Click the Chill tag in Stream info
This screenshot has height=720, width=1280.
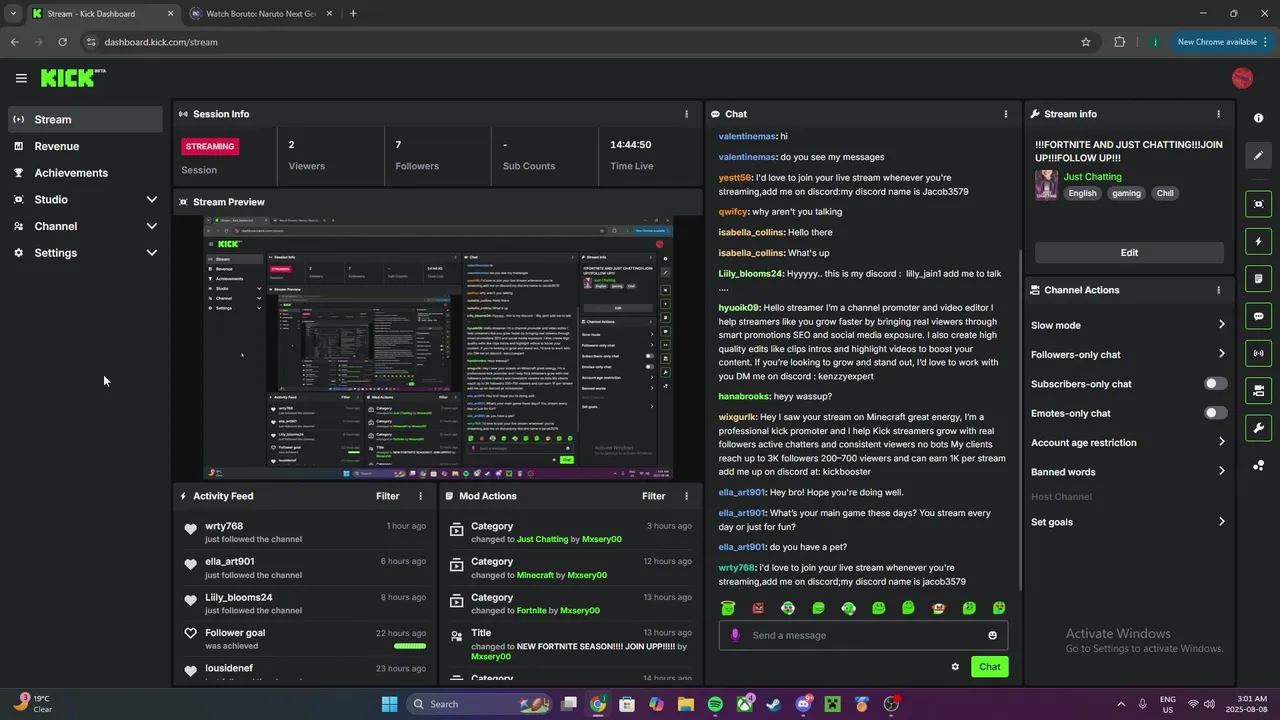[x=1165, y=194]
